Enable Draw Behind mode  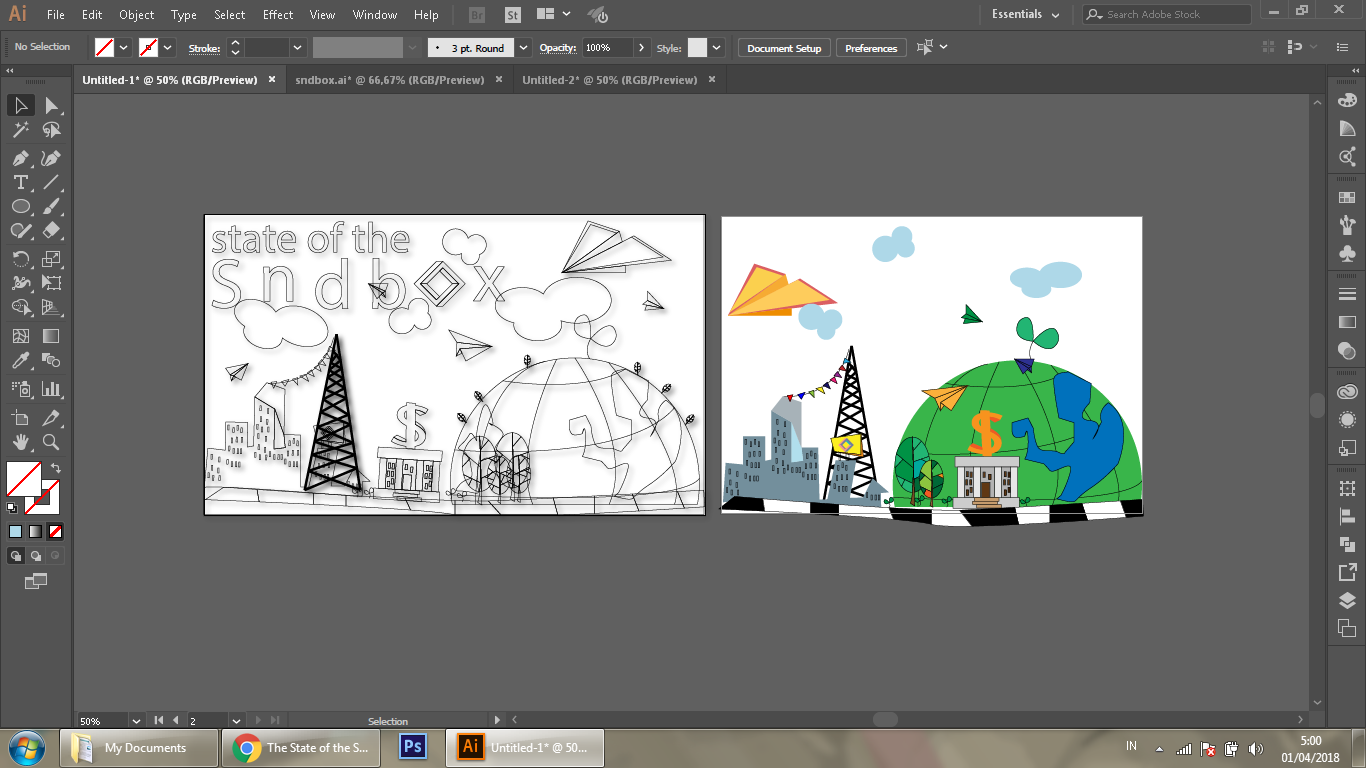tap(35, 556)
